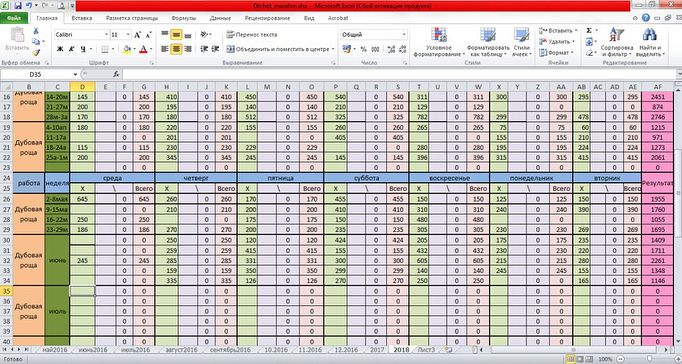
Task: Apply the fill color bucket icon
Action: tap(127, 49)
